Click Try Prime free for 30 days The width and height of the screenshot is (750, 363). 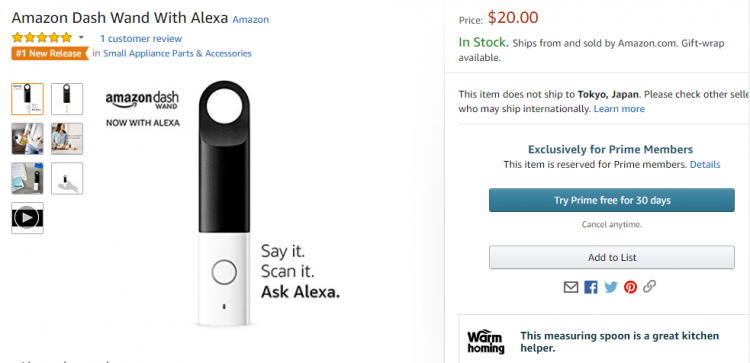point(612,200)
